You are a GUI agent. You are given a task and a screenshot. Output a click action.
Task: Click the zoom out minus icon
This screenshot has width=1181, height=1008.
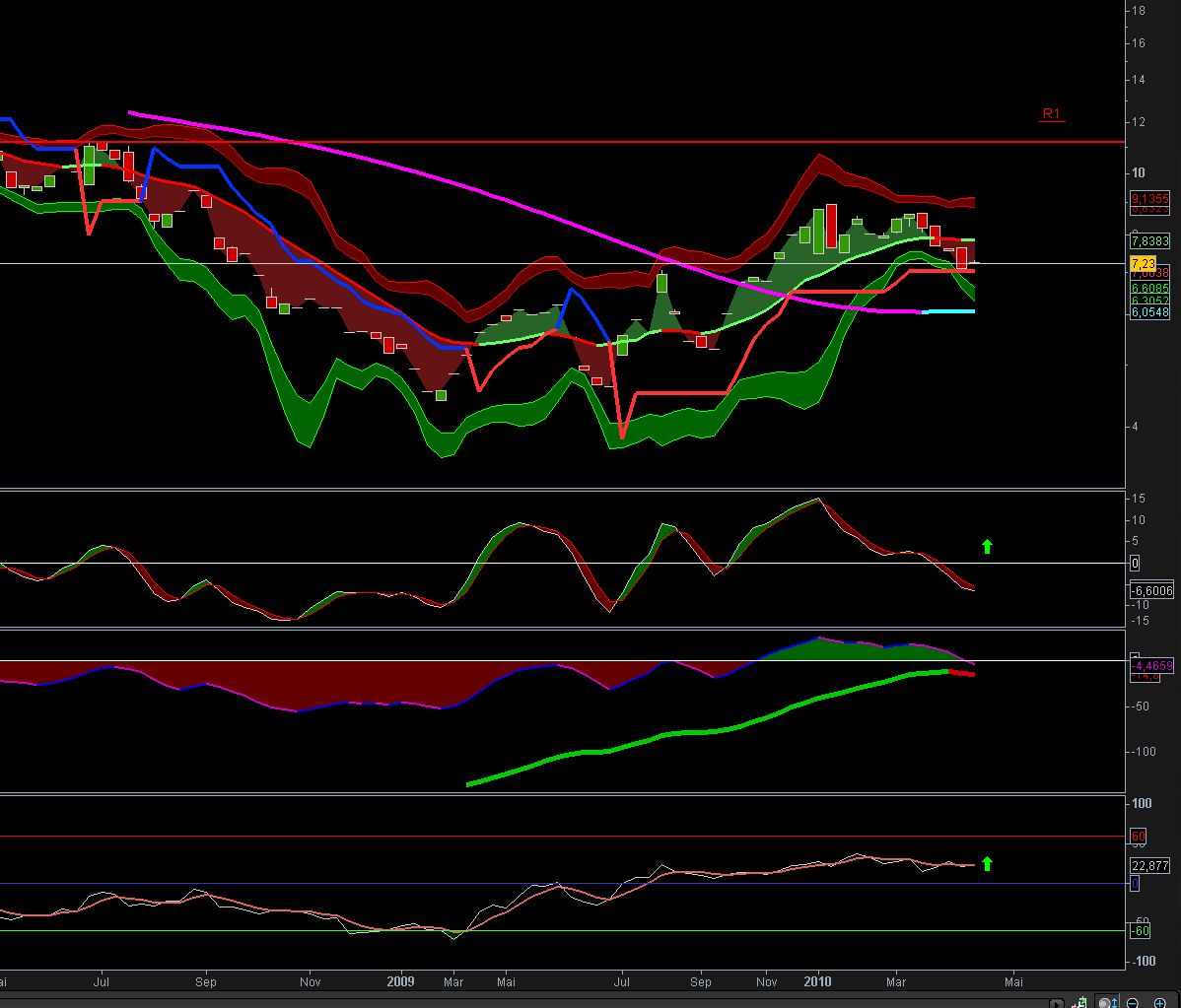(1132, 1003)
